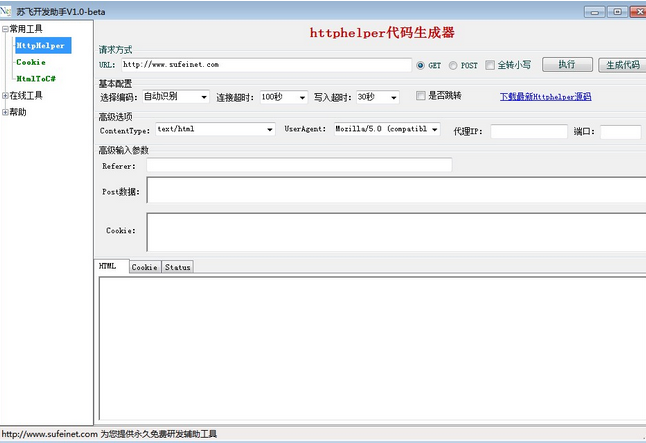The image size is (646, 443).
Task: Open the 下载最新Httphelper源码 link
Action: [x=545, y=96]
